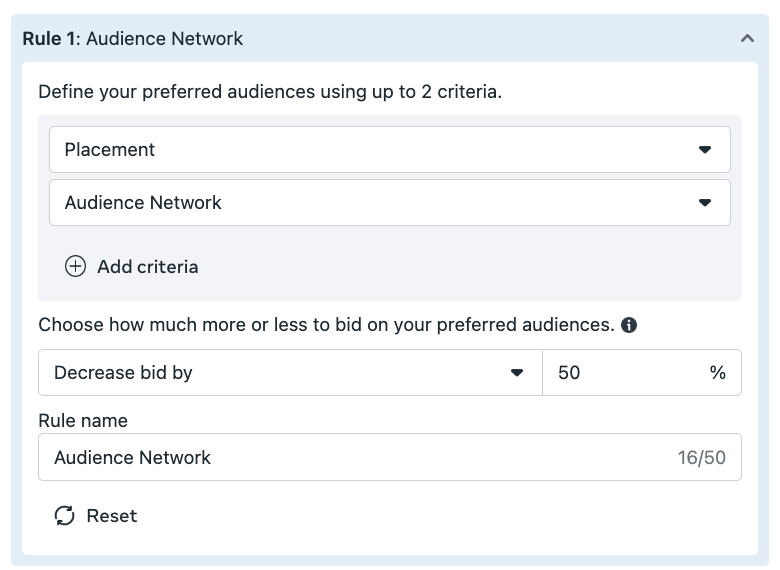Click the 'Choose how much more or less' text

coord(326,325)
